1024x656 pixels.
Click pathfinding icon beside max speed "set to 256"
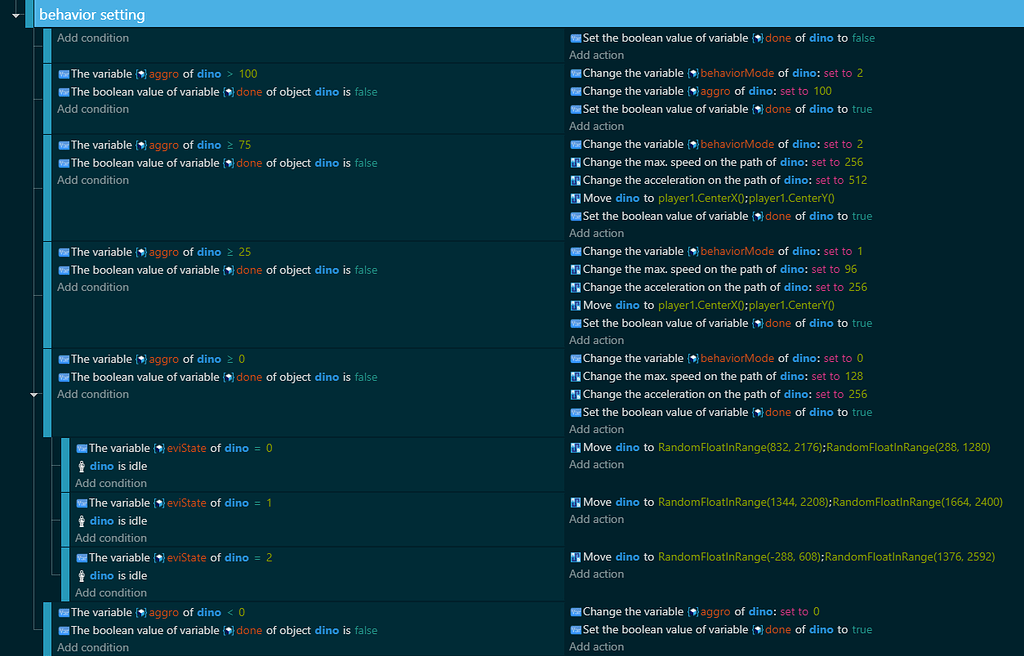[575, 163]
